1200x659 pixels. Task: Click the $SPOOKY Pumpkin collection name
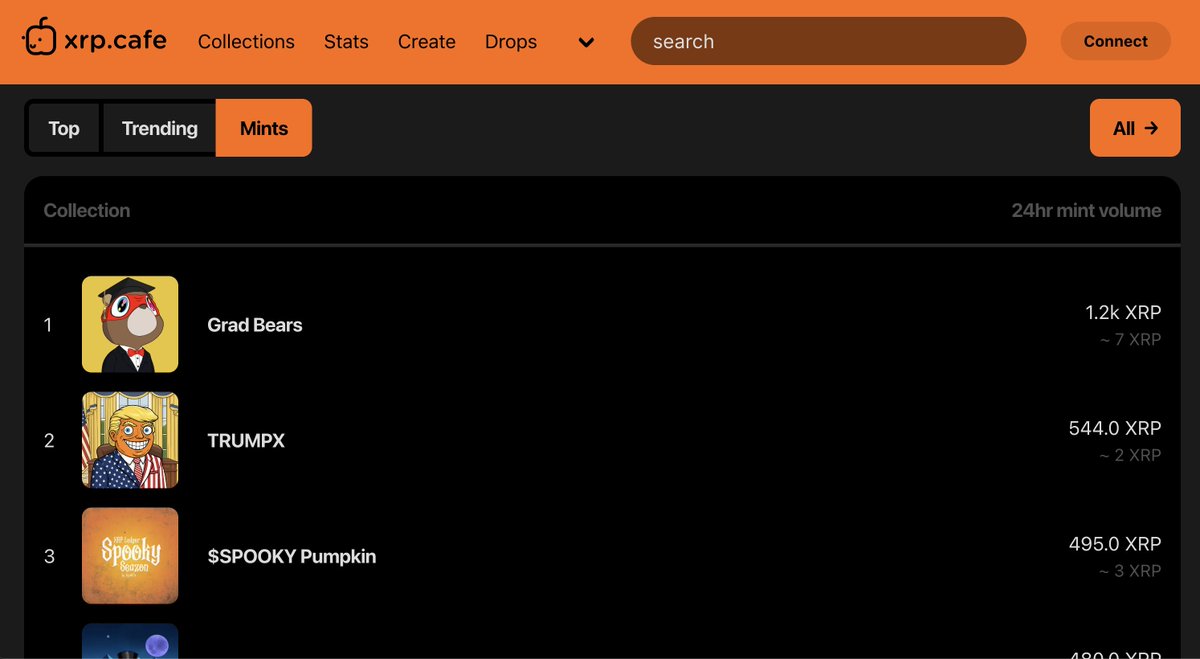pos(292,556)
